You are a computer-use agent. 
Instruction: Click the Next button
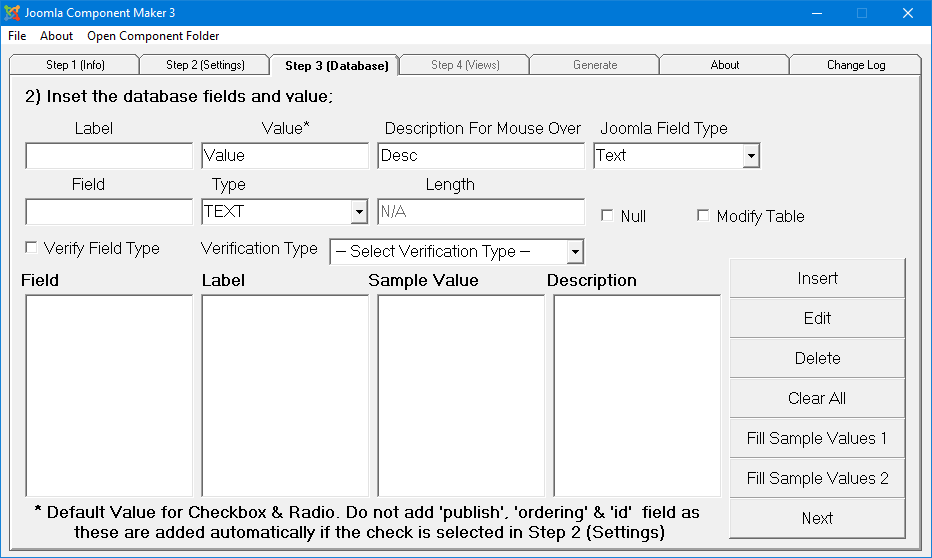[x=817, y=518]
